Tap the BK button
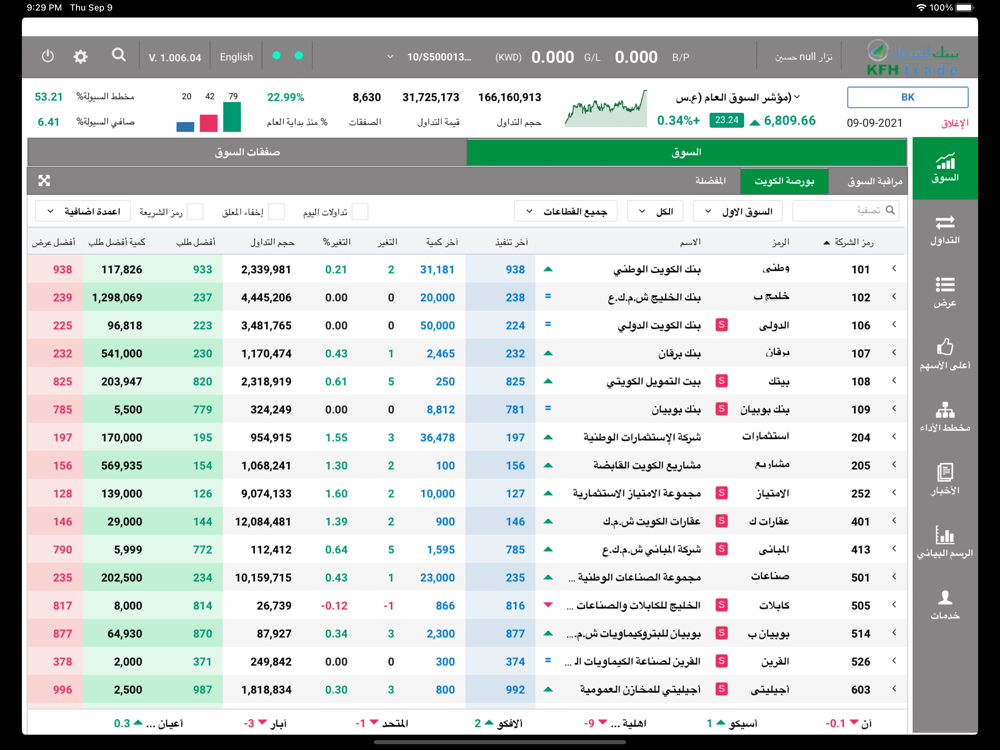This screenshot has height=750, width=1000. click(x=908, y=97)
